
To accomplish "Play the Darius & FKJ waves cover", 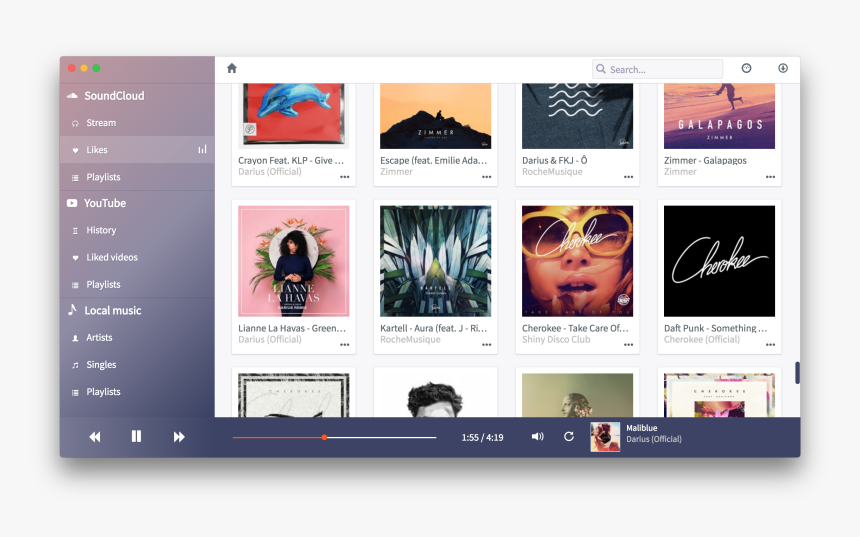I will 578,116.
